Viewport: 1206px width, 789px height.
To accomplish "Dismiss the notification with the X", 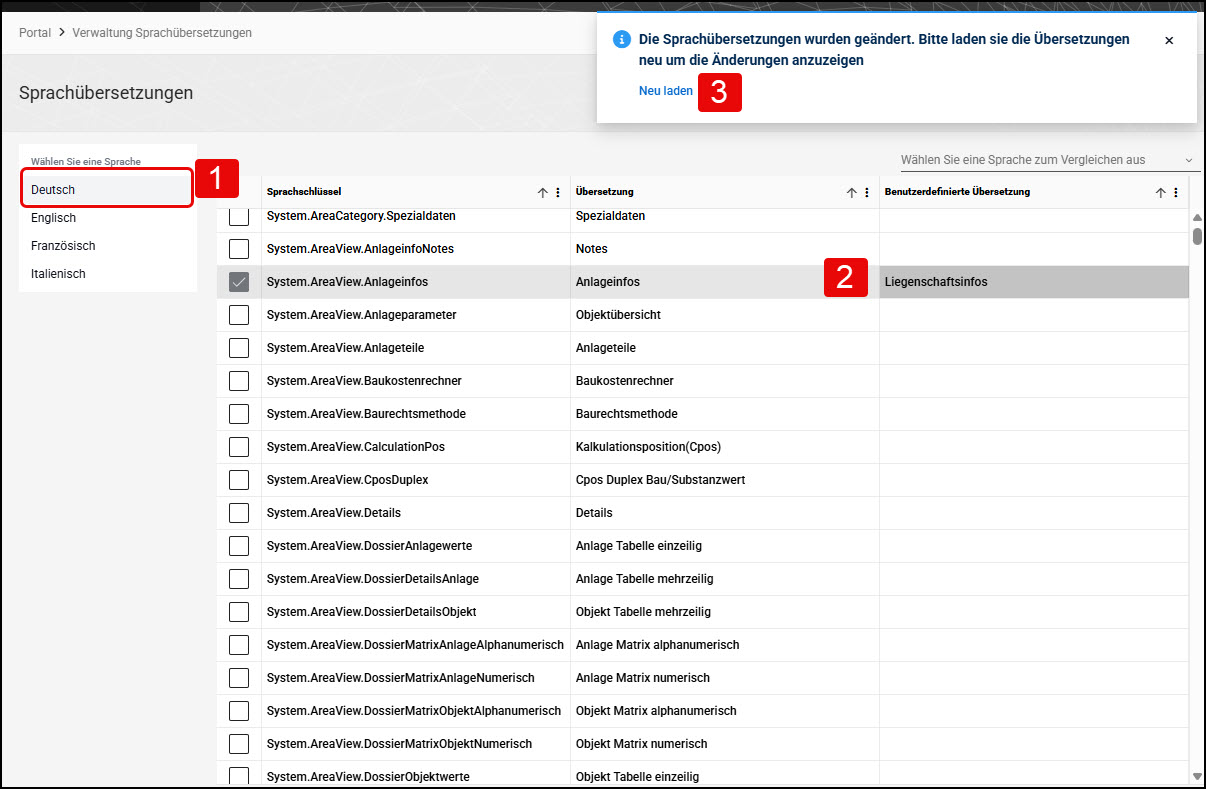I will (1169, 40).
